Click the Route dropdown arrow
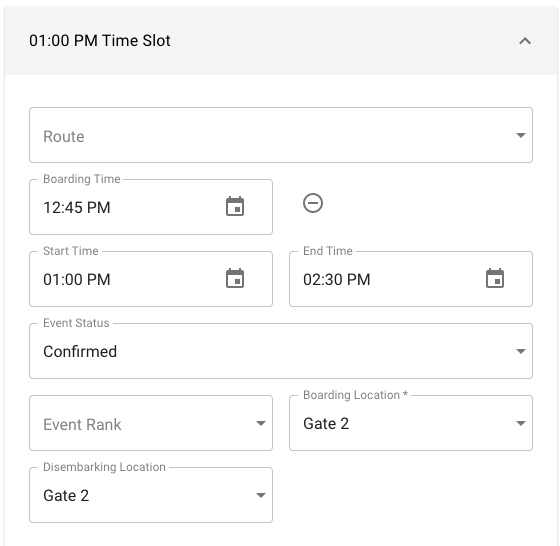The image size is (560, 546). point(521,135)
